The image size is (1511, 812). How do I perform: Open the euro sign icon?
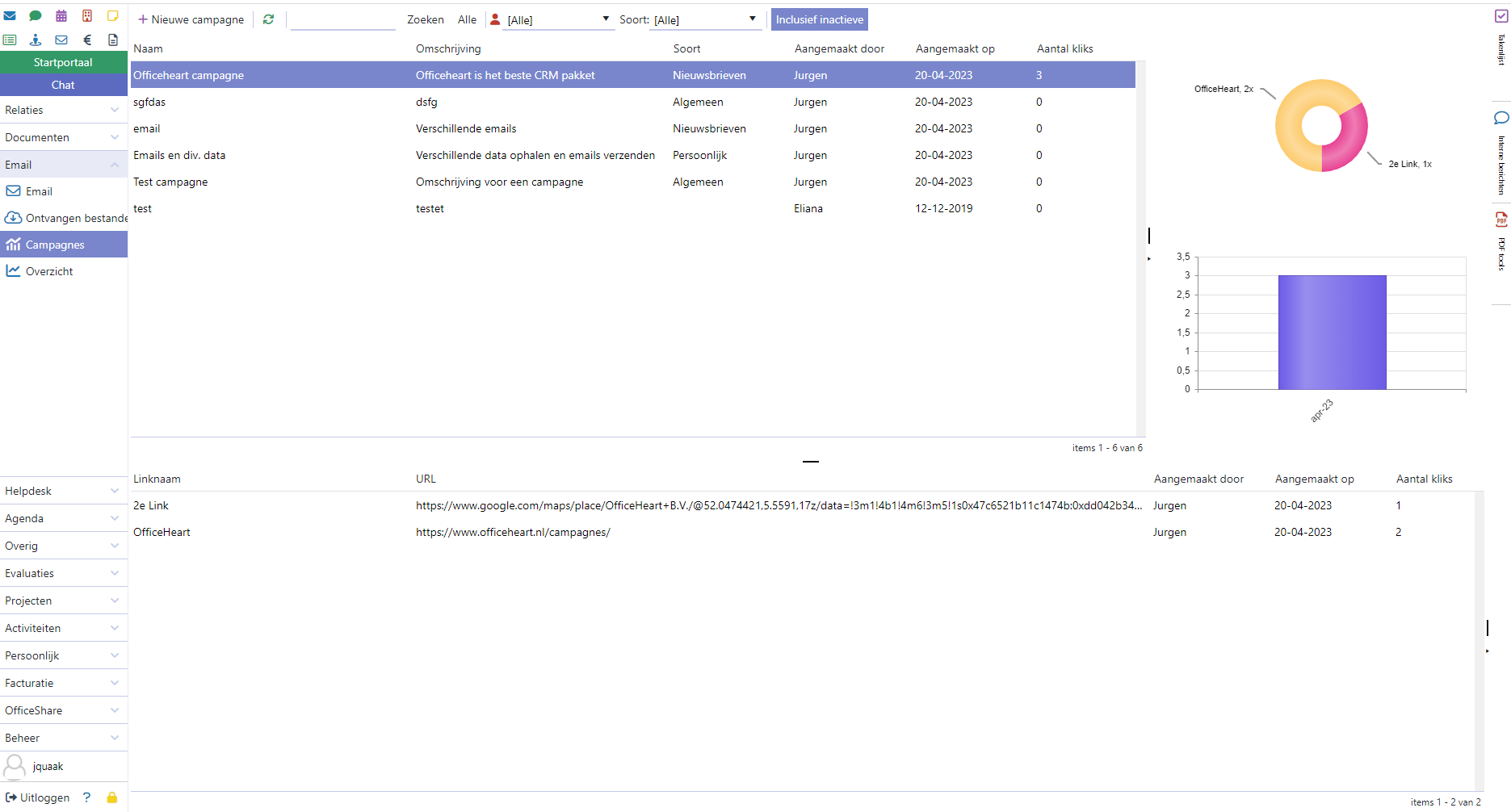87,40
